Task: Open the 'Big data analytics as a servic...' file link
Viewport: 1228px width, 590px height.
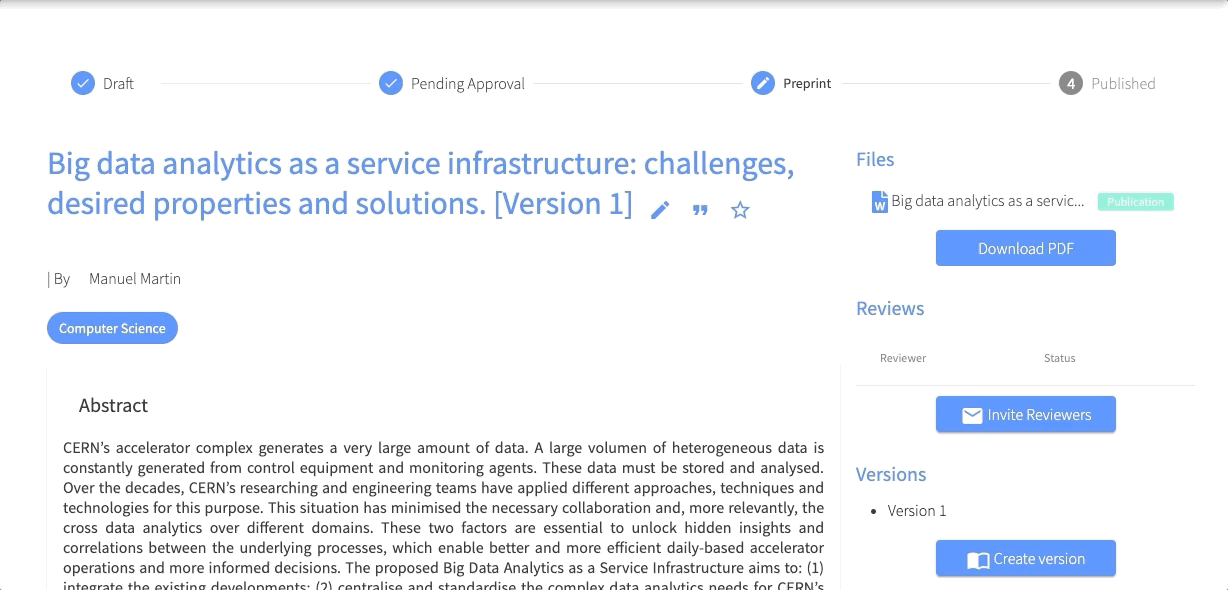Action: (987, 201)
